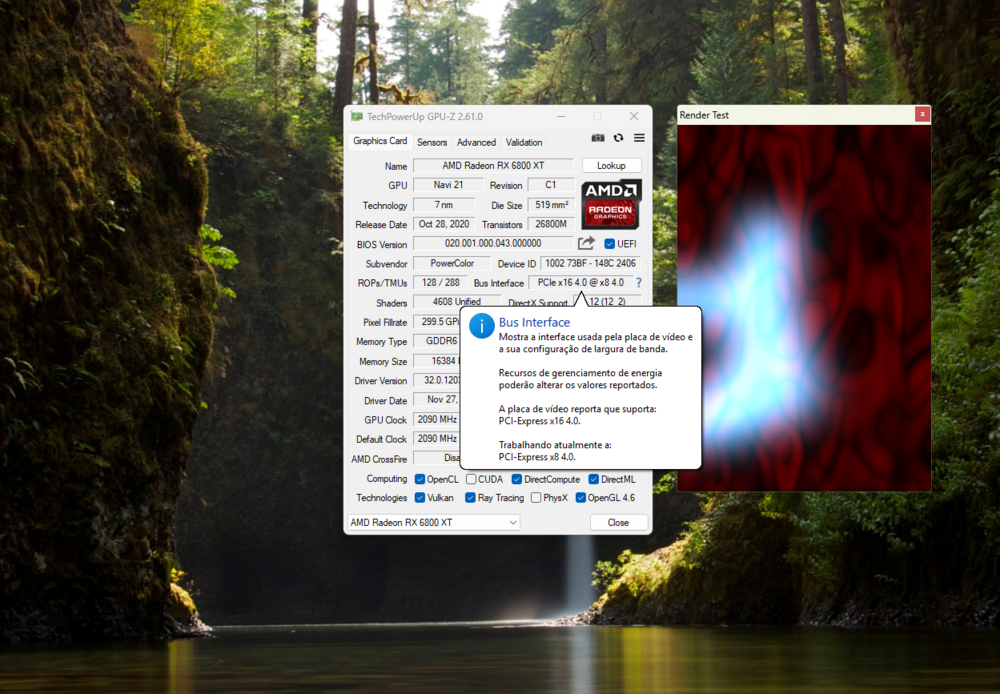Image resolution: width=1000 pixels, height=694 pixels.
Task: Toggle the CUDA checkbox
Action: [x=471, y=479]
